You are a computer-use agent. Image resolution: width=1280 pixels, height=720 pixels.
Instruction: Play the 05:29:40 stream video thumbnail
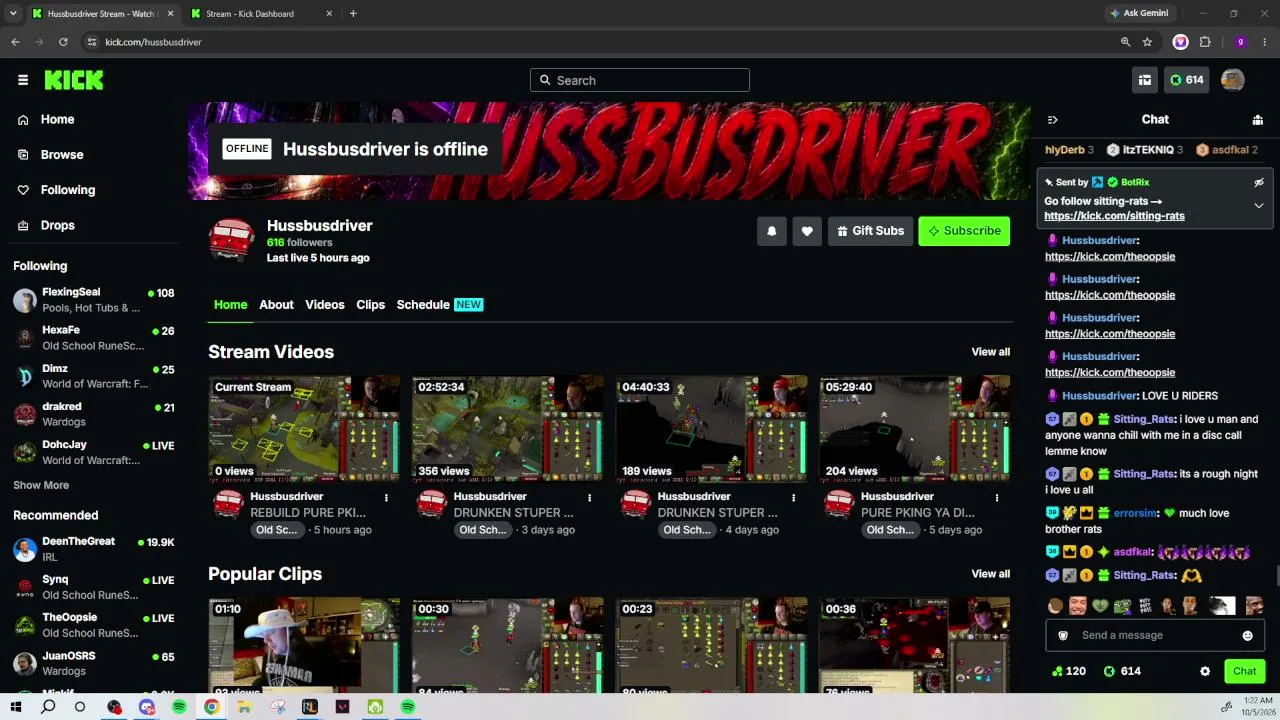(x=915, y=429)
